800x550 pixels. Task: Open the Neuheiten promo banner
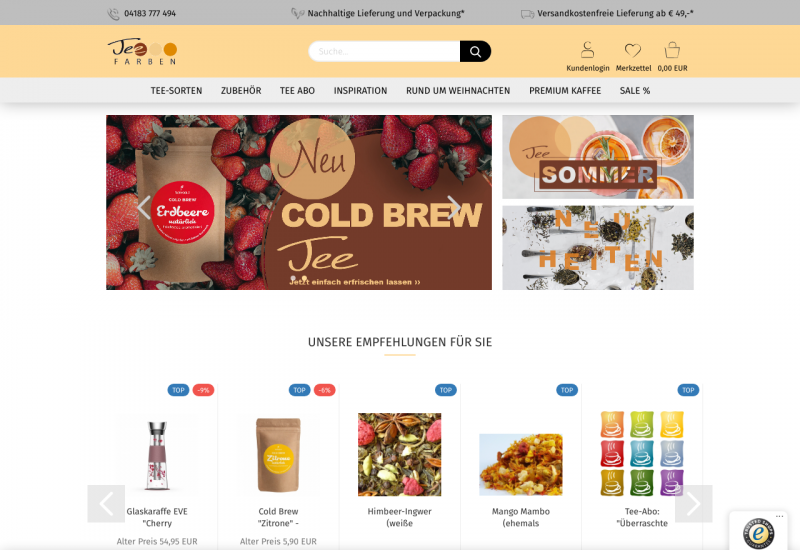598,248
